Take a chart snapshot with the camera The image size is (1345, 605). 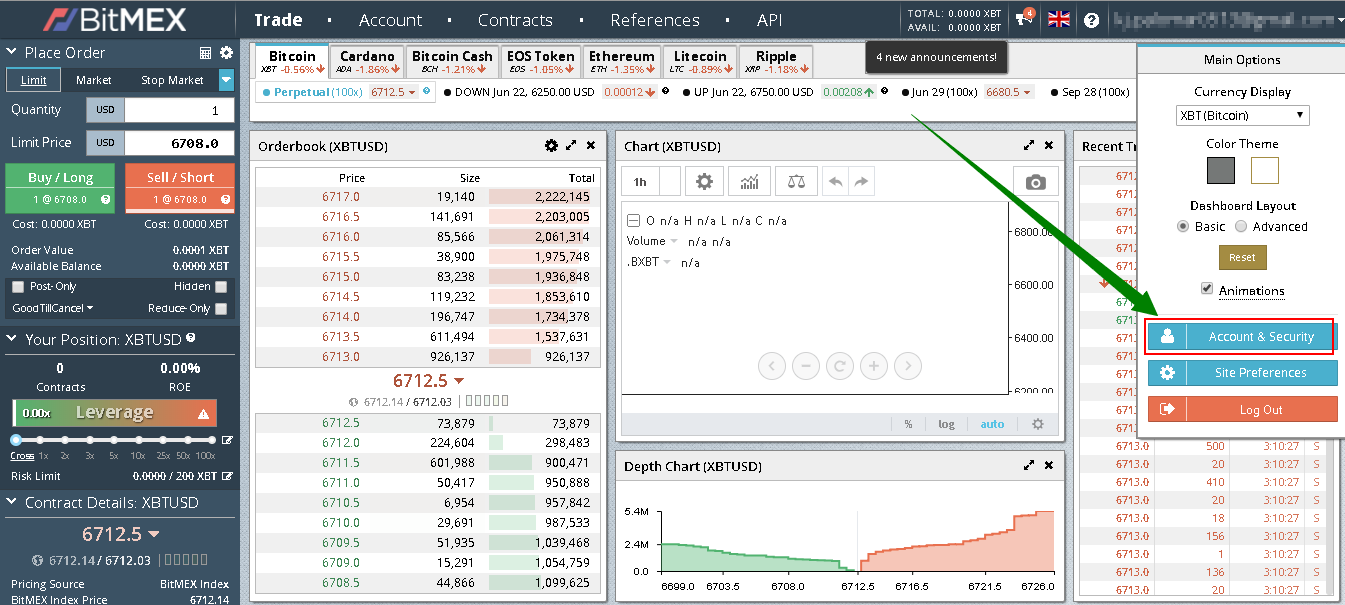point(1035,182)
